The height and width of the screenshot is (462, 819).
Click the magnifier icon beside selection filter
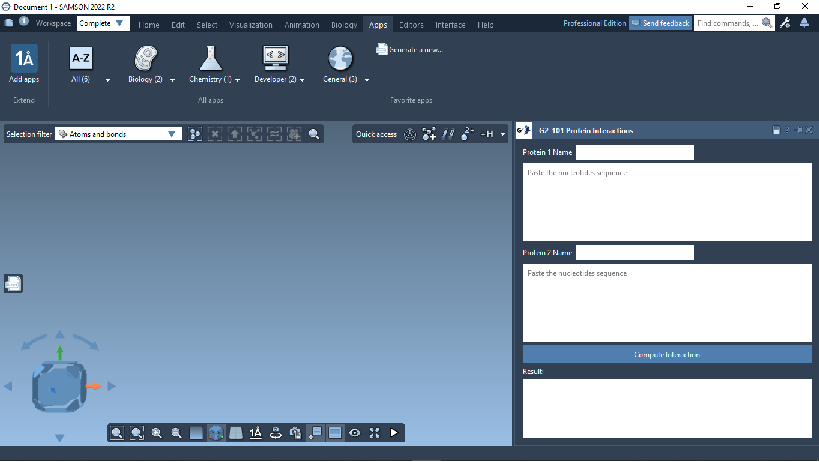[314, 133]
